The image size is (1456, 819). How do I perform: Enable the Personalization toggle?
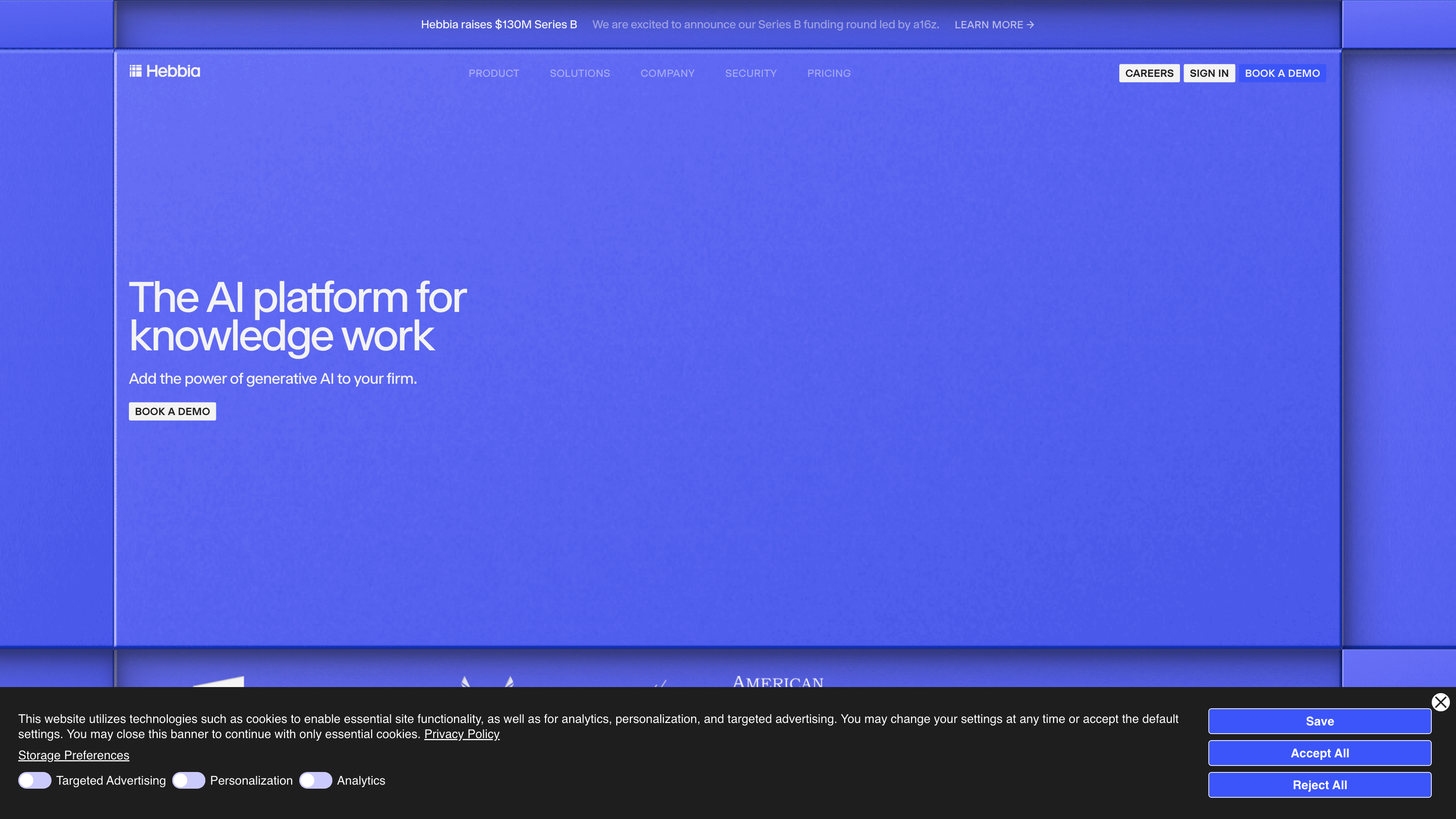click(x=188, y=781)
